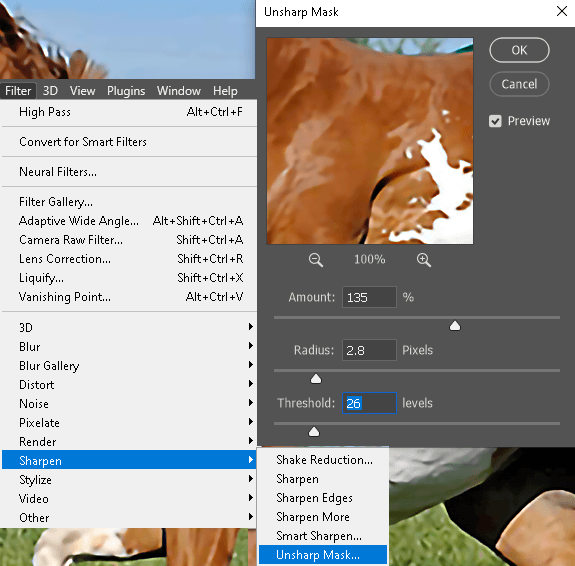The image size is (575, 566).
Task: Open Neural Filters
Action: pos(129,172)
